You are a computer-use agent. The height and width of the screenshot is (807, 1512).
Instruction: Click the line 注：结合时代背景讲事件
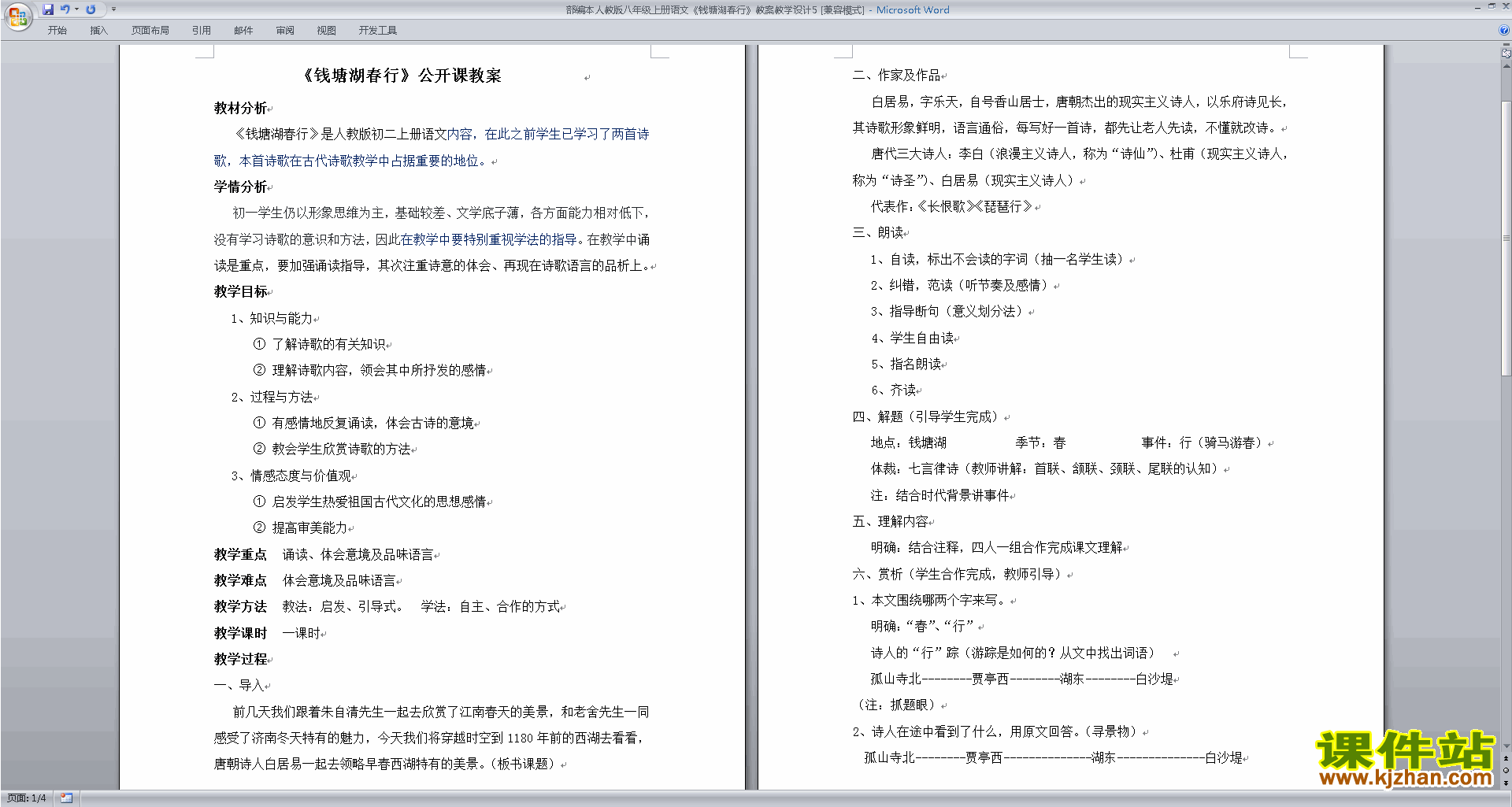939,495
